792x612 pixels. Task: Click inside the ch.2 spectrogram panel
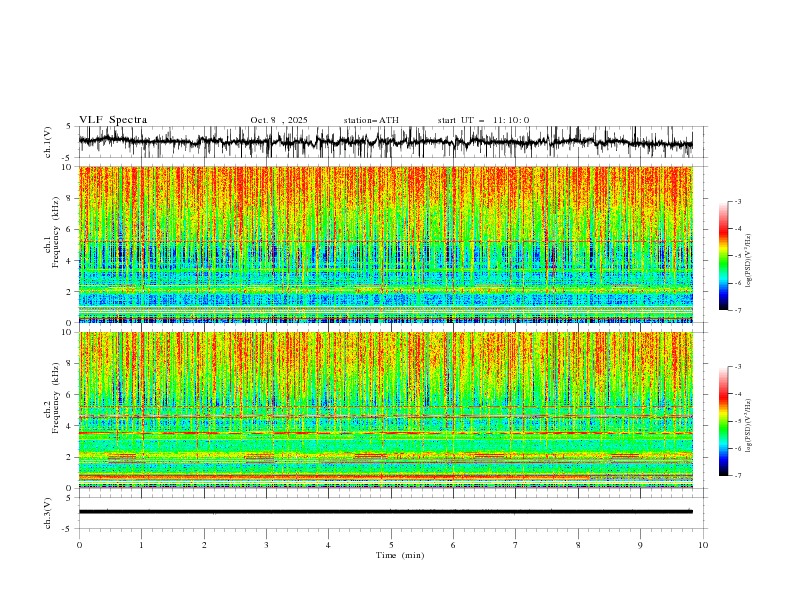(385, 410)
